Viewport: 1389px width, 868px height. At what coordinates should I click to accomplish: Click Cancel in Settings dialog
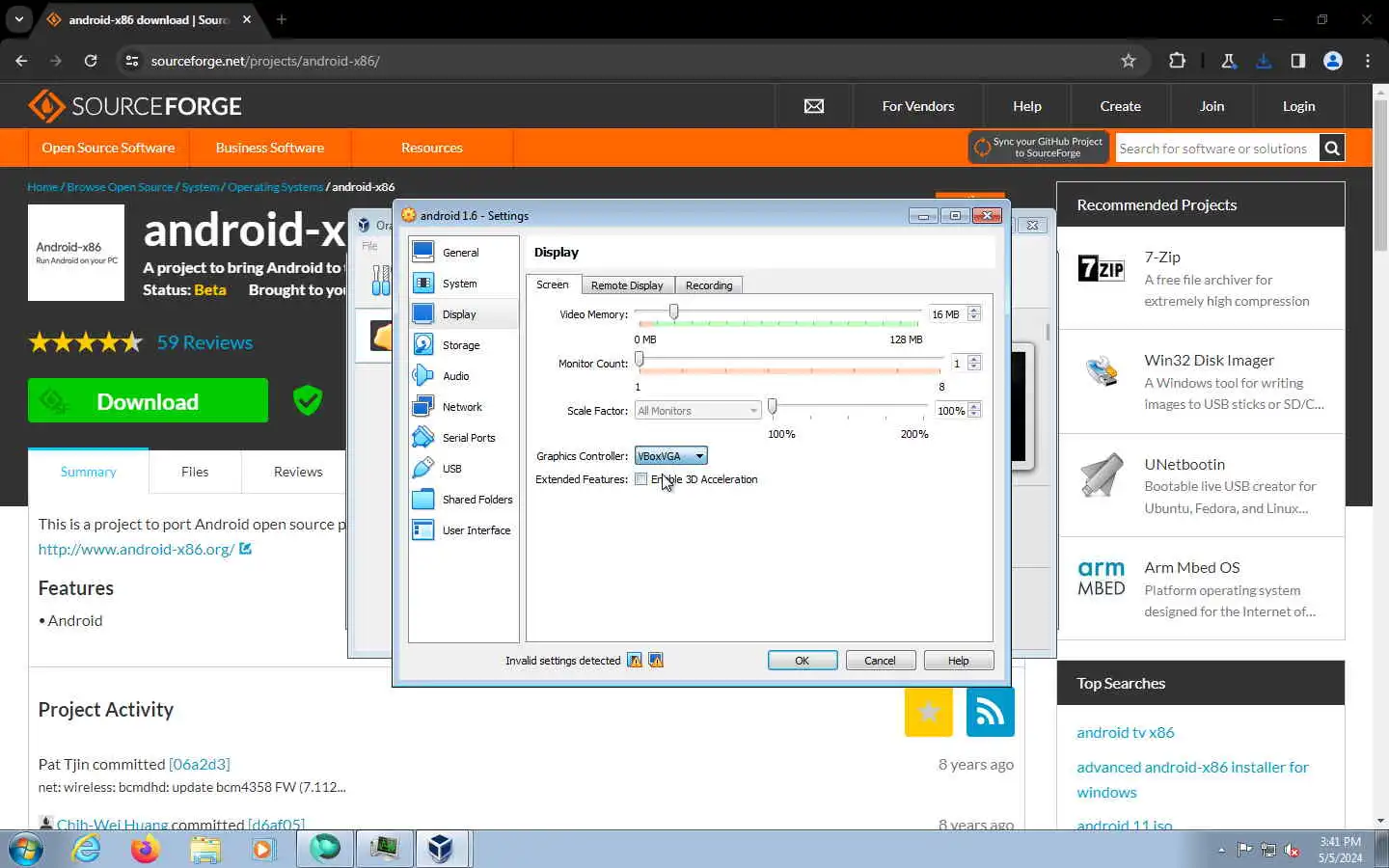pyautogui.click(x=880, y=661)
